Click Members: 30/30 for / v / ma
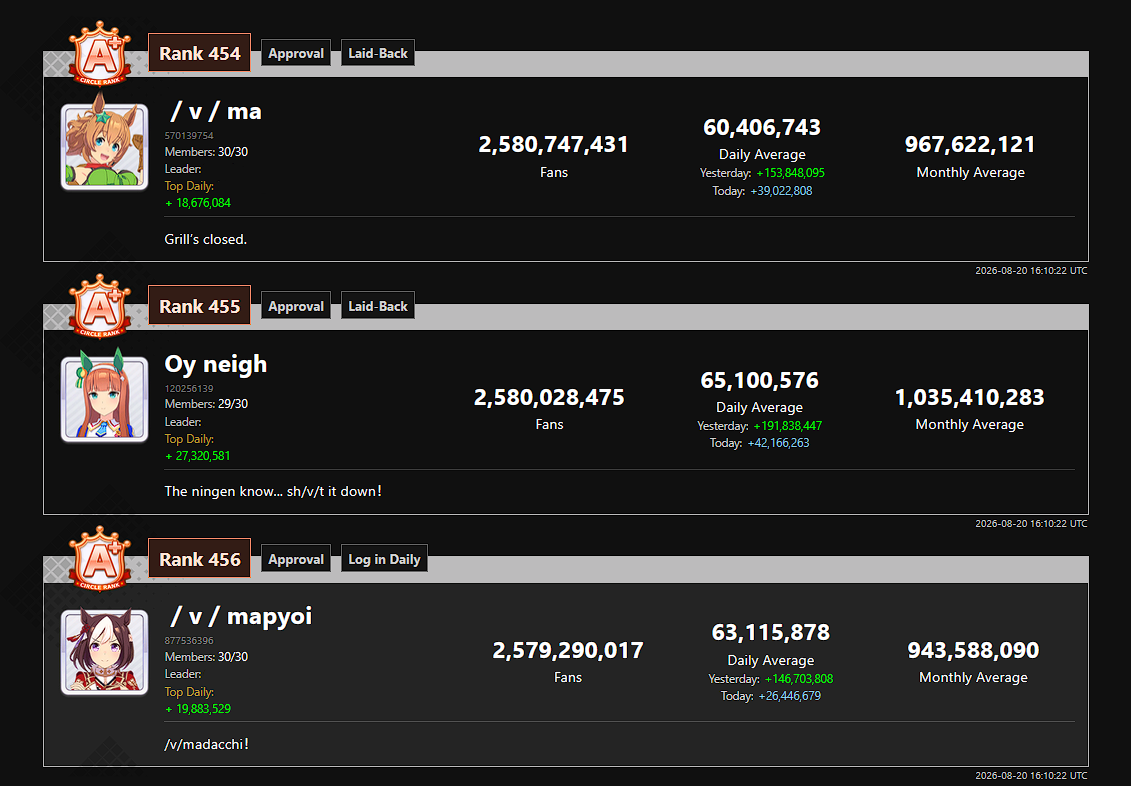 click(206, 151)
